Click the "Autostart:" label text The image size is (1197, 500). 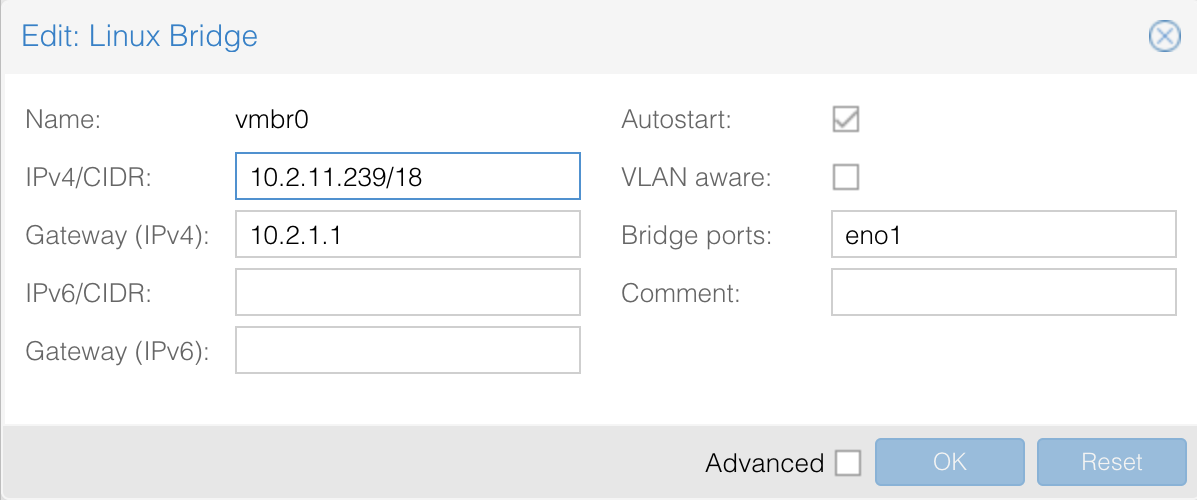tap(676, 120)
